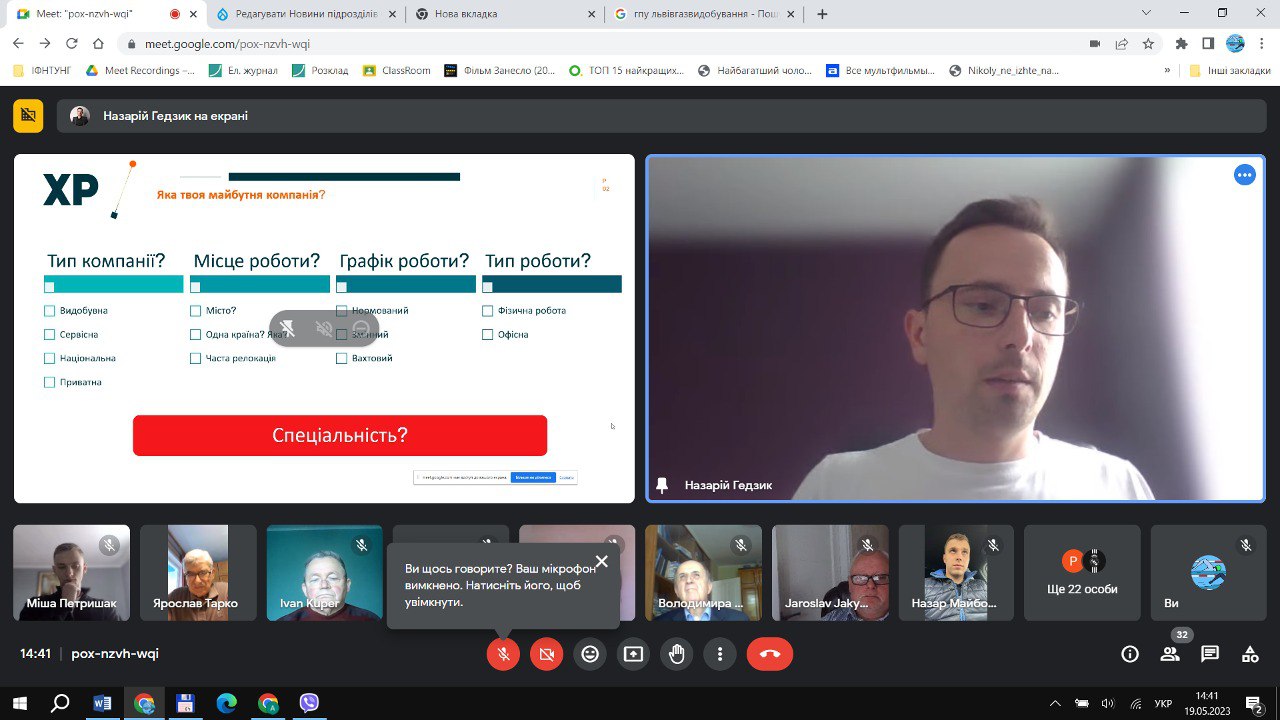Turn on the camera button
Image resolution: width=1280 pixels, height=720 pixels.
click(546, 654)
